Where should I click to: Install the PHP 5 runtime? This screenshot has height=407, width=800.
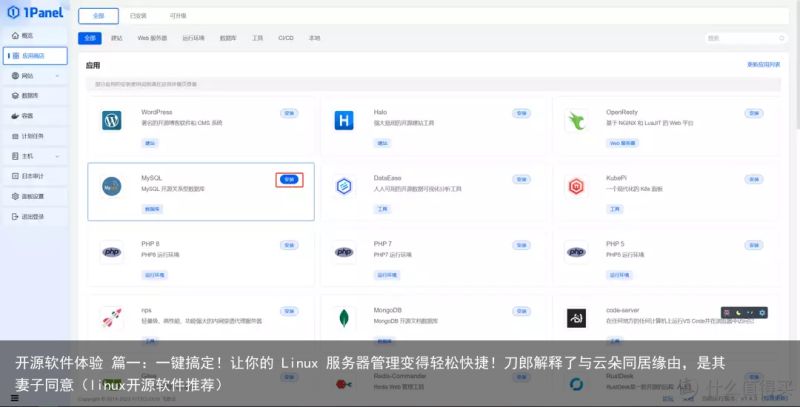pyautogui.click(x=754, y=245)
